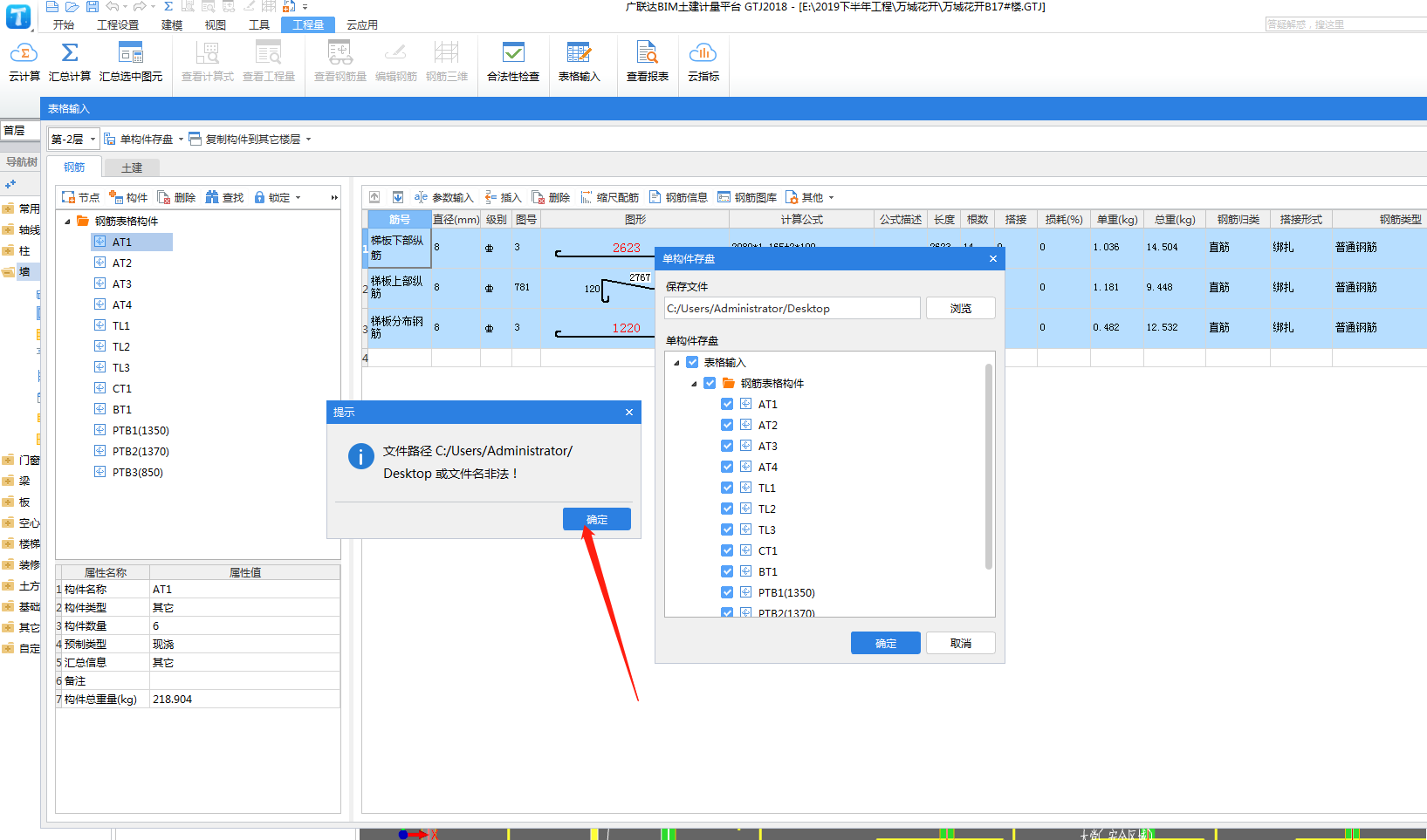Open floor selector 第-2层 dropdown
1427x840 pixels.
coord(73,140)
